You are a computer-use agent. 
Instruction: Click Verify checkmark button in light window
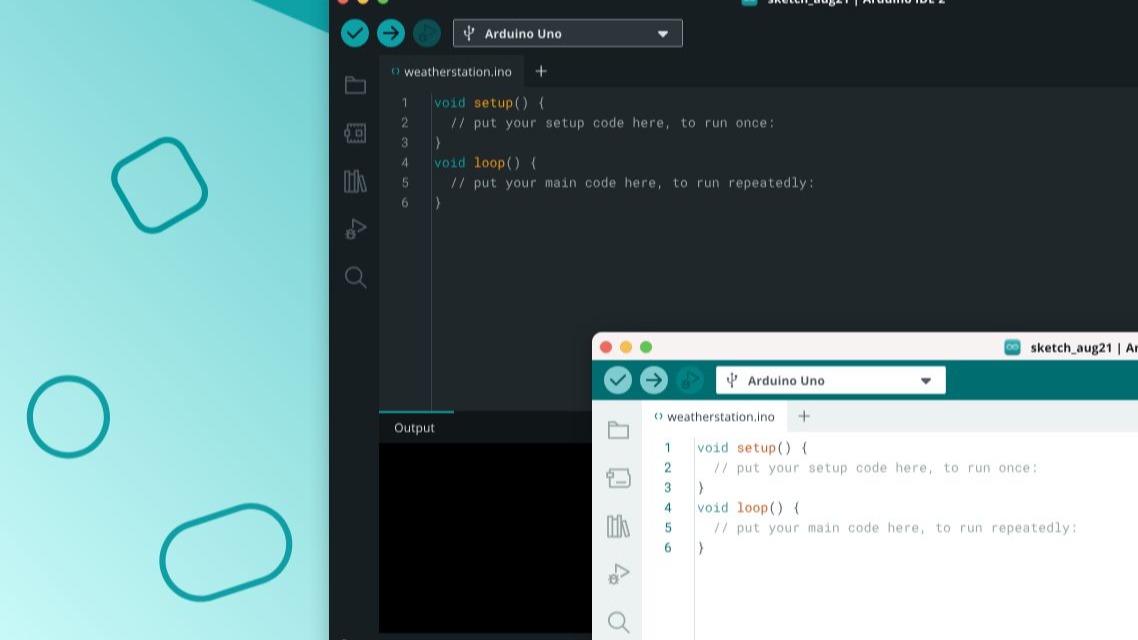coord(618,380)
